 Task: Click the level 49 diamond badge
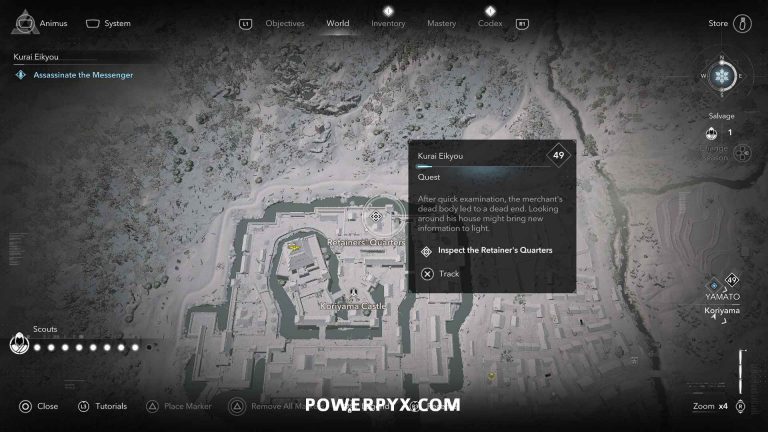558,156
